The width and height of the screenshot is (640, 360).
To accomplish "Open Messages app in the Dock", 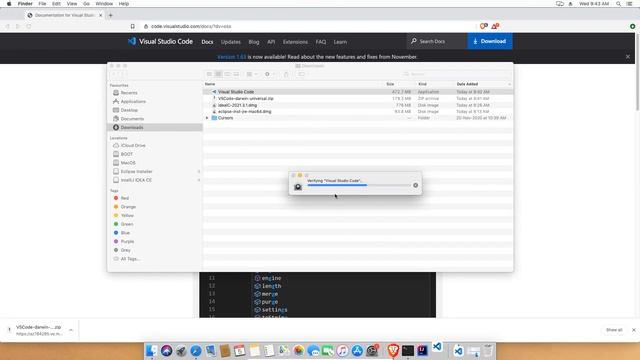I will pyautogui.click(x=313, y=350).
